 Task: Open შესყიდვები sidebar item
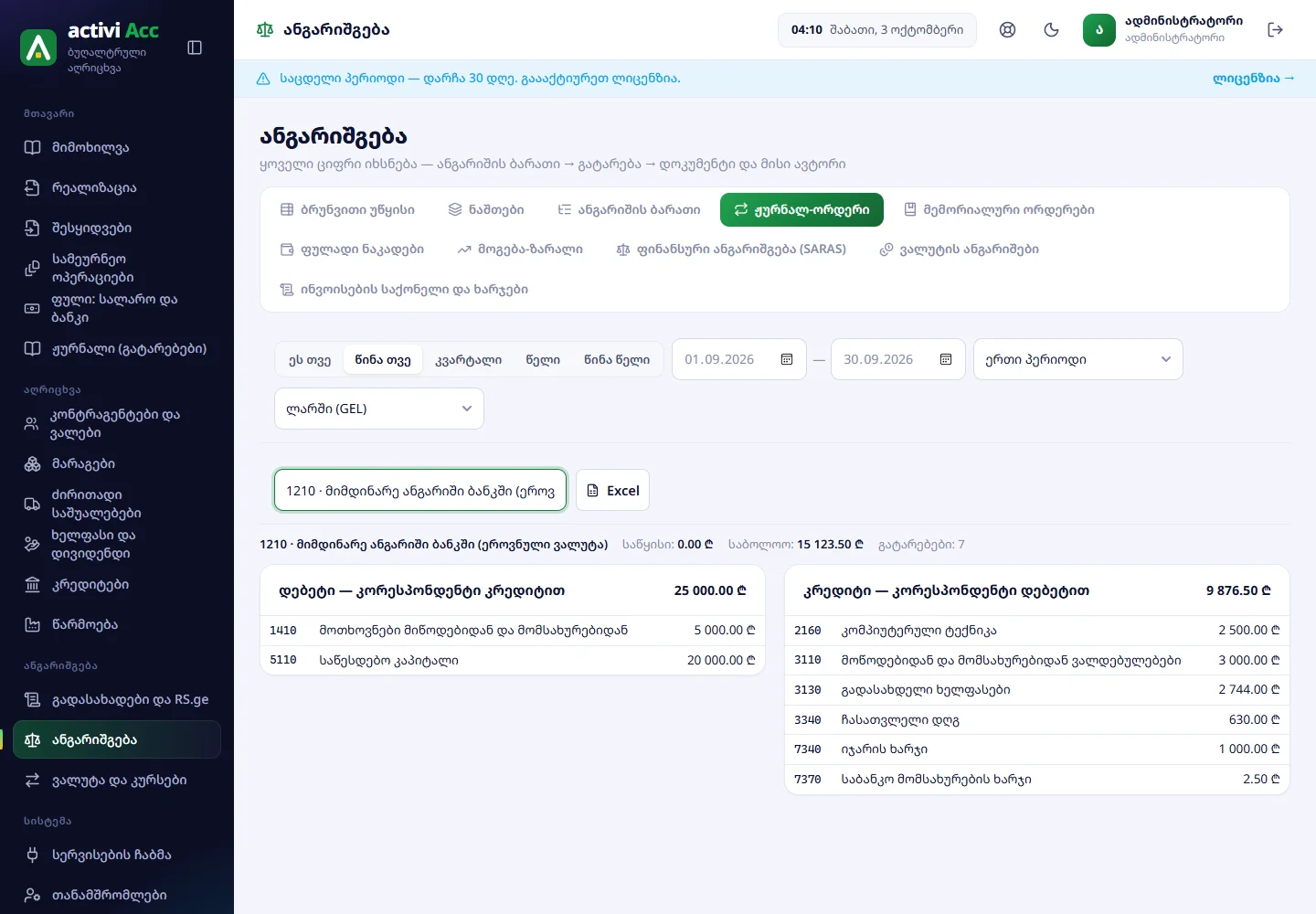click(117, 228)
